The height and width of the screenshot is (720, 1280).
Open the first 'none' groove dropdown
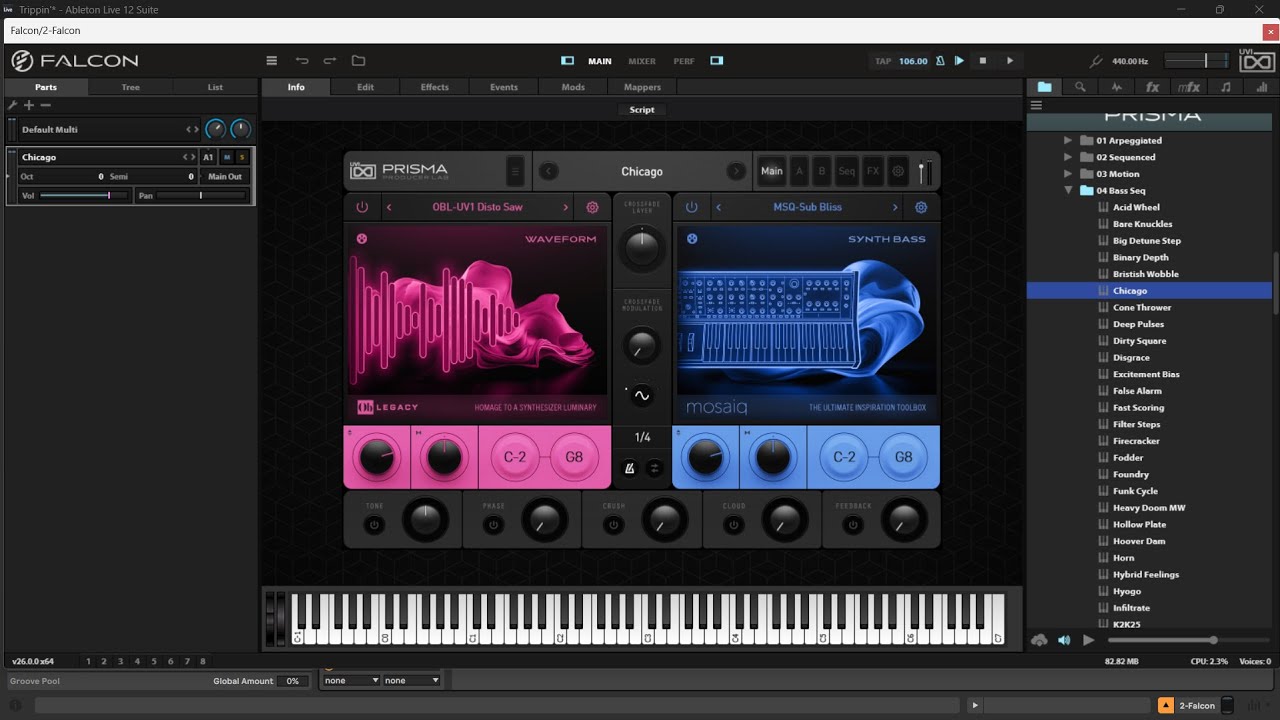click(351, 680)
